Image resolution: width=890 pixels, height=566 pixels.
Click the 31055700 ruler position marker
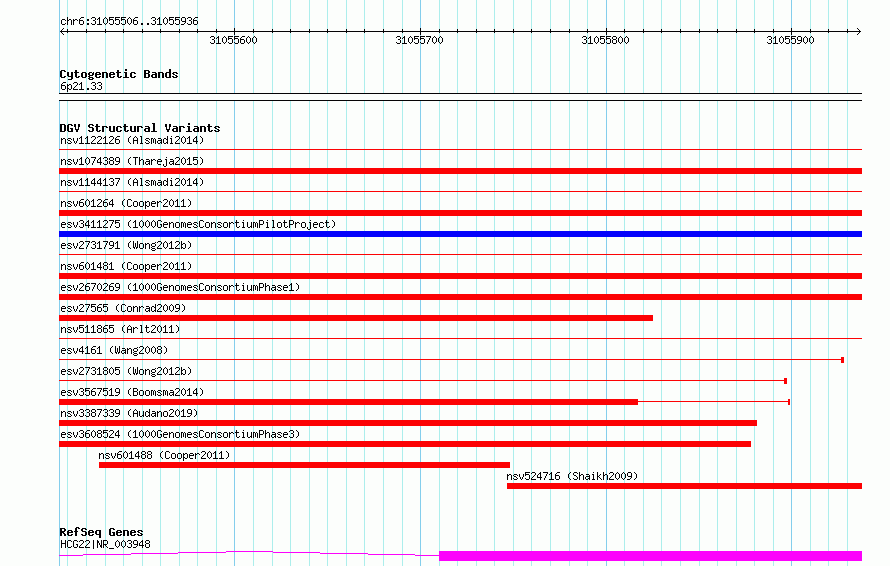click(419, 40)
